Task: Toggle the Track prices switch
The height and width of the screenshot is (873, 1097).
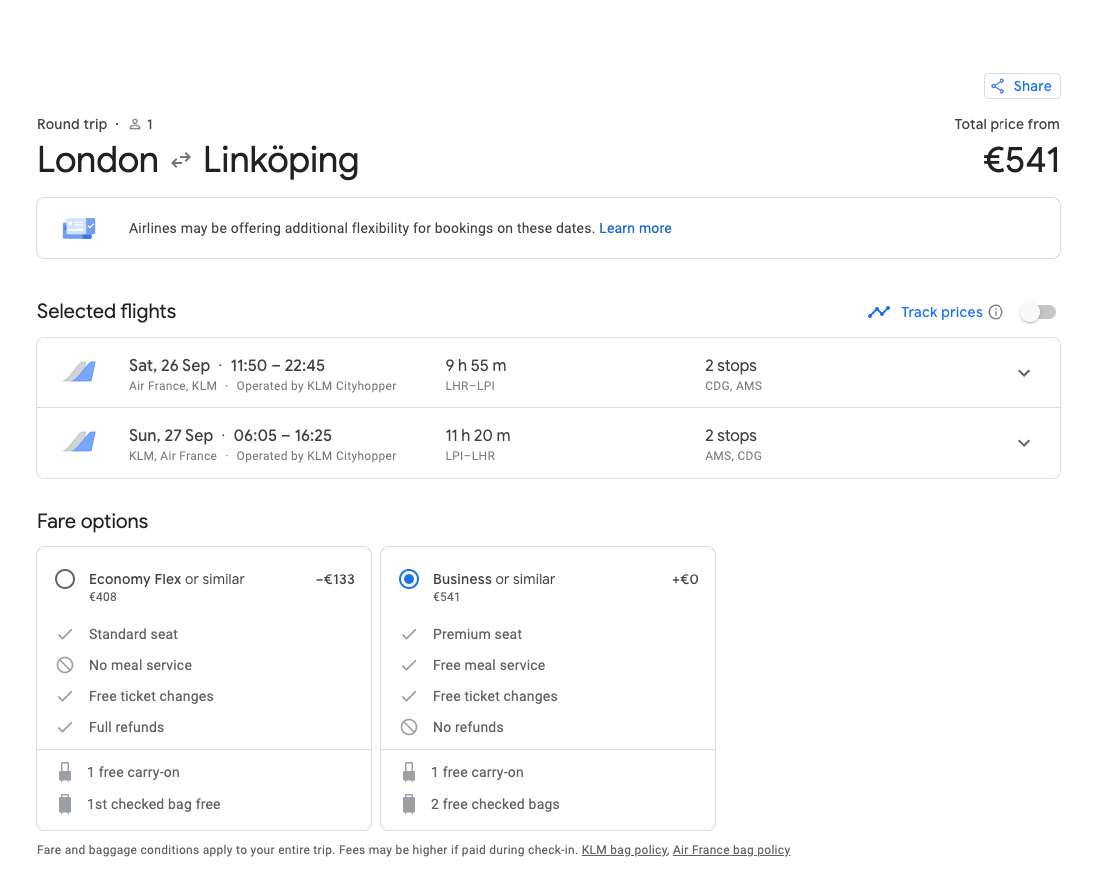Action: (1038, 312)
